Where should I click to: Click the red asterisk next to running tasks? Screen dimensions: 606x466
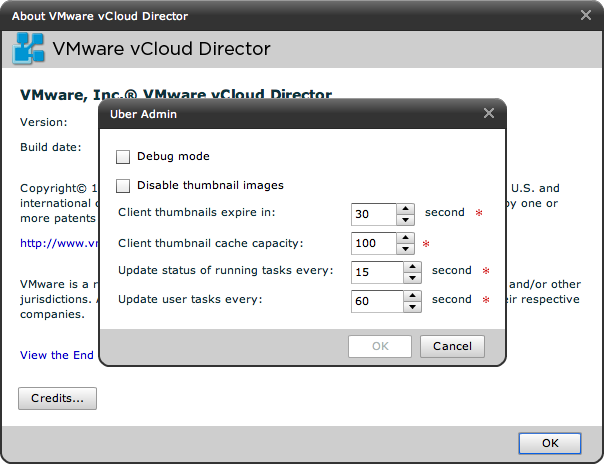pos(486,270)
